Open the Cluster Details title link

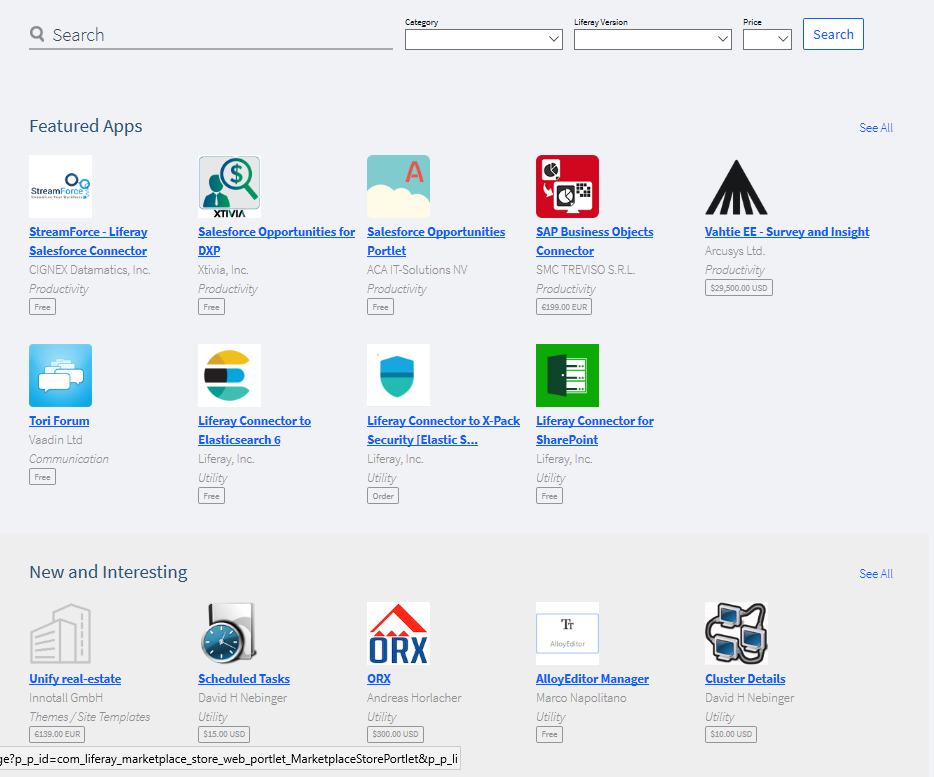coord(745,679)
